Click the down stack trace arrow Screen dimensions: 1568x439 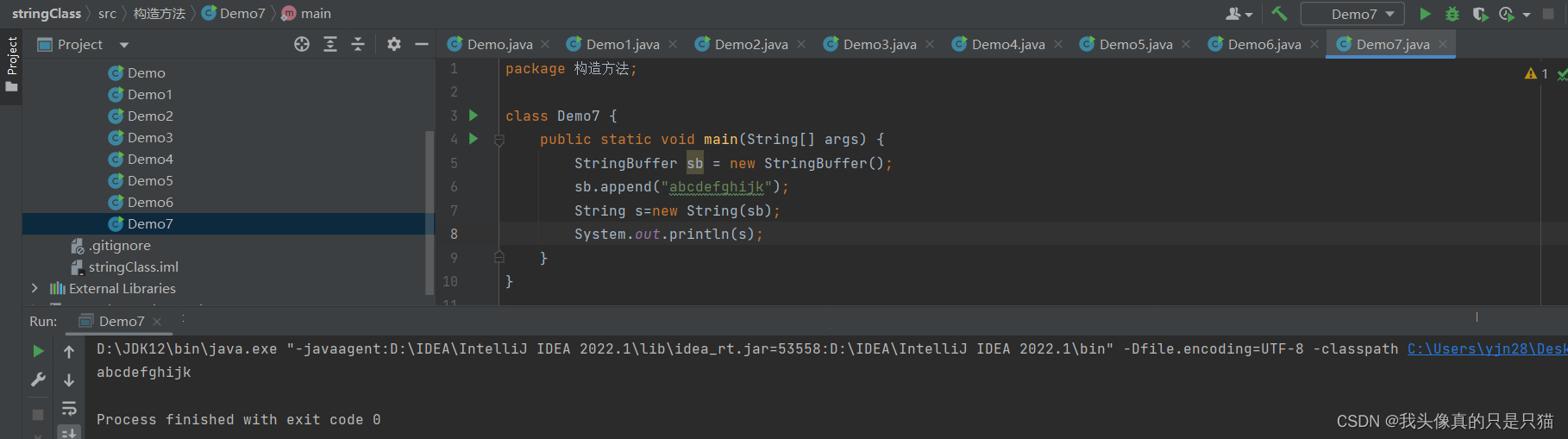tap(69, 379)
